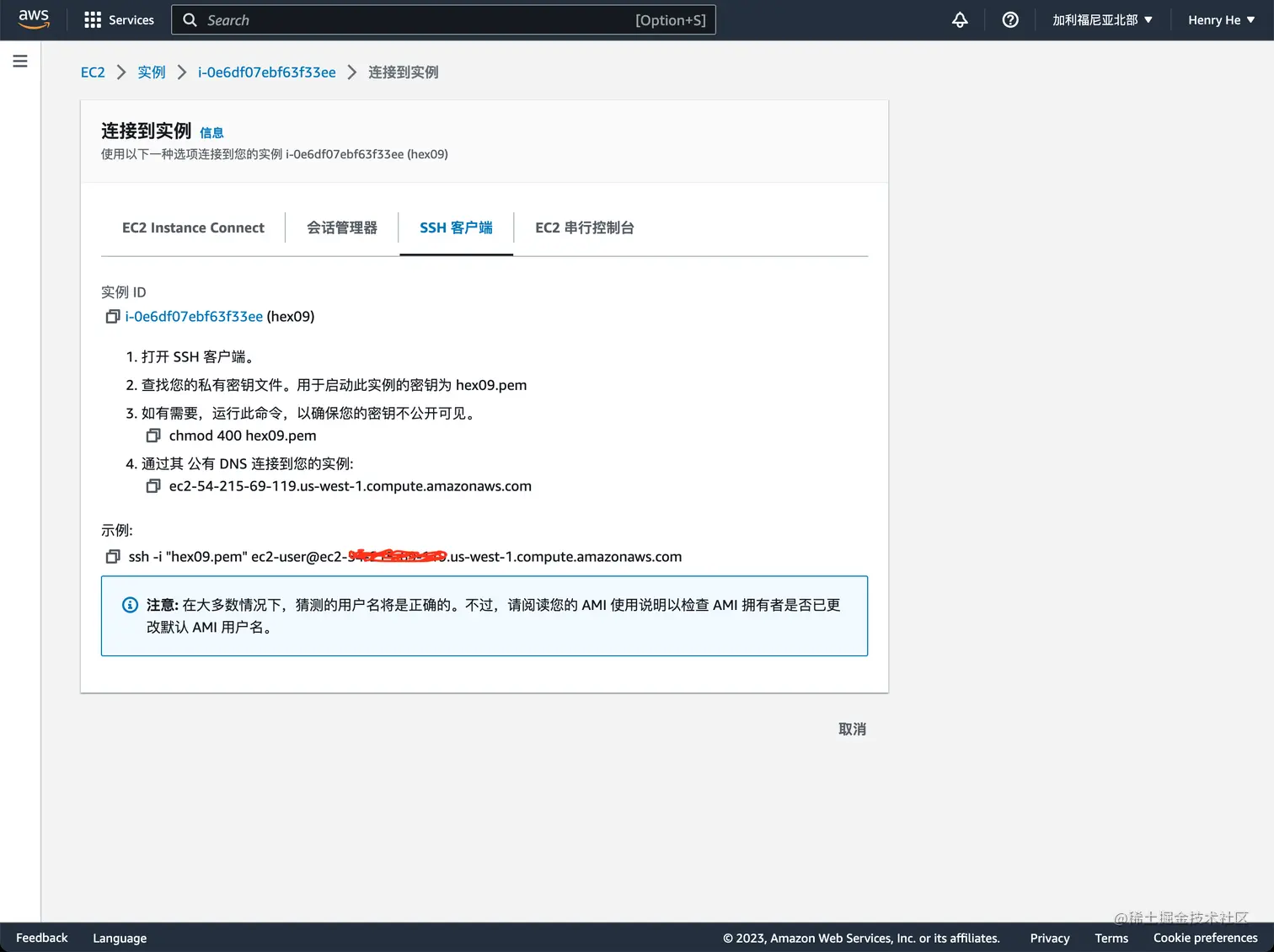Click the 连接到实例 breadcrumb text
Viewport: 1274px width, 952px height.
click(x=404, y=72)
